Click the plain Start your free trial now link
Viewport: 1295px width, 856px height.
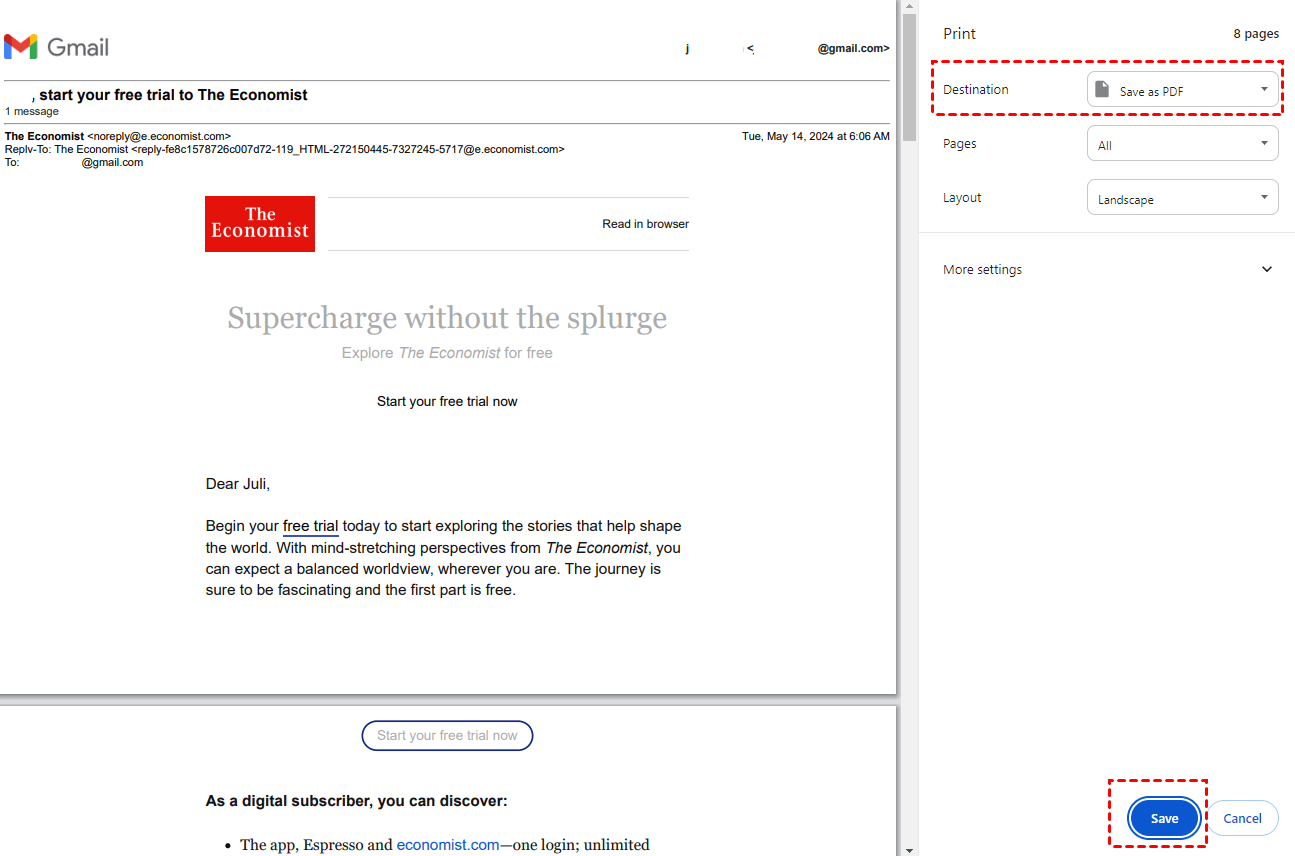point(447,401)
